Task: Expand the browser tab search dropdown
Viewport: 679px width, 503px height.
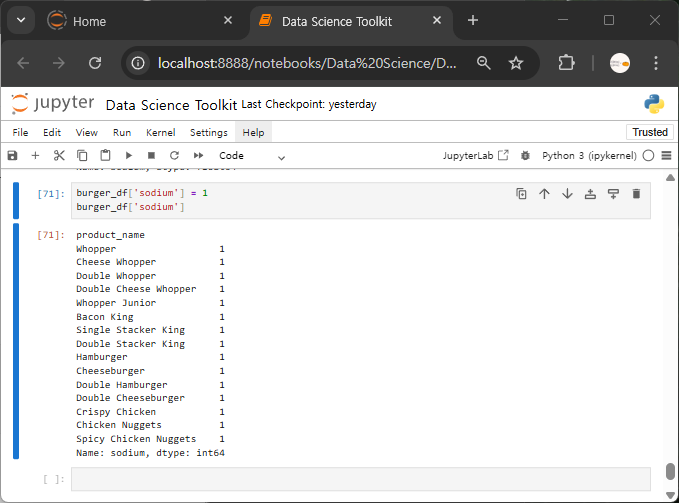Action: (x=21, y=20)
